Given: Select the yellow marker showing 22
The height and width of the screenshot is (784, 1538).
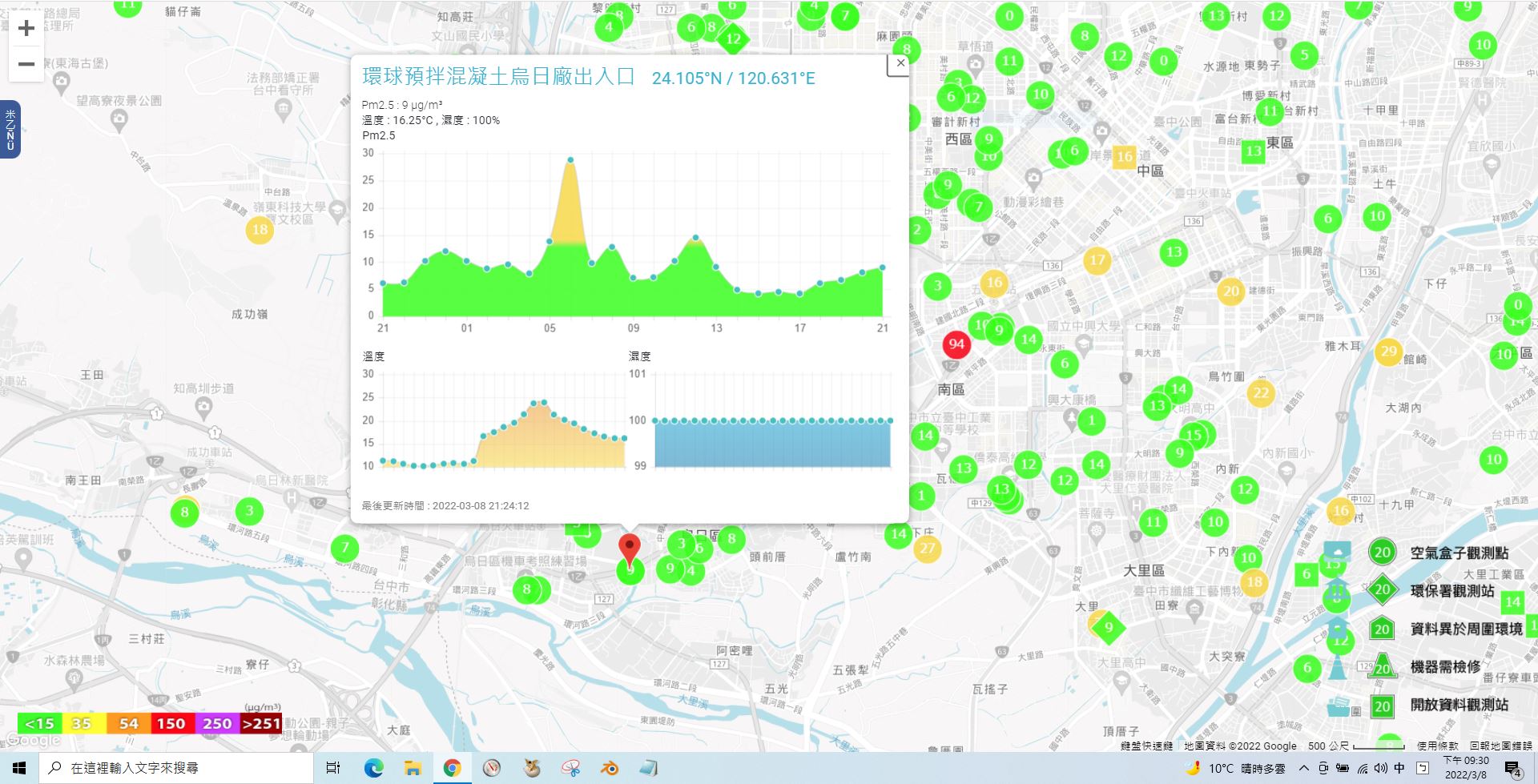Looking at the screenshot, I should [1261, 392].
